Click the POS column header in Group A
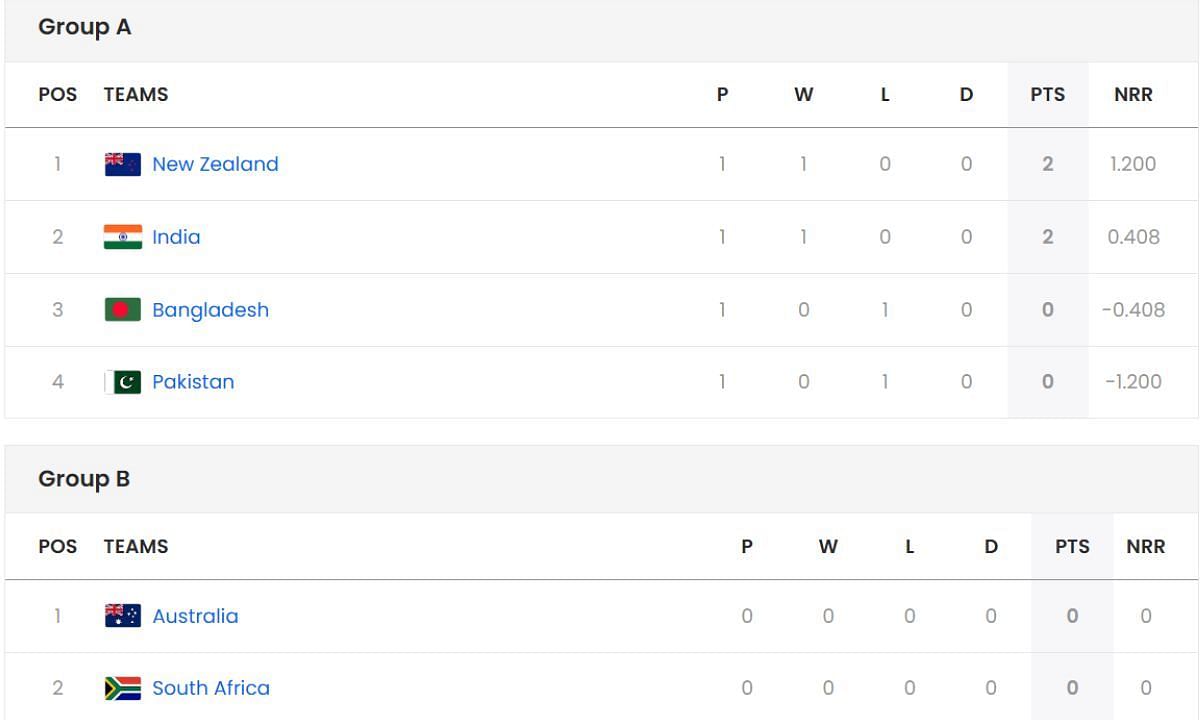Viewport: 1200px width, 720px height. coord(57,95)
